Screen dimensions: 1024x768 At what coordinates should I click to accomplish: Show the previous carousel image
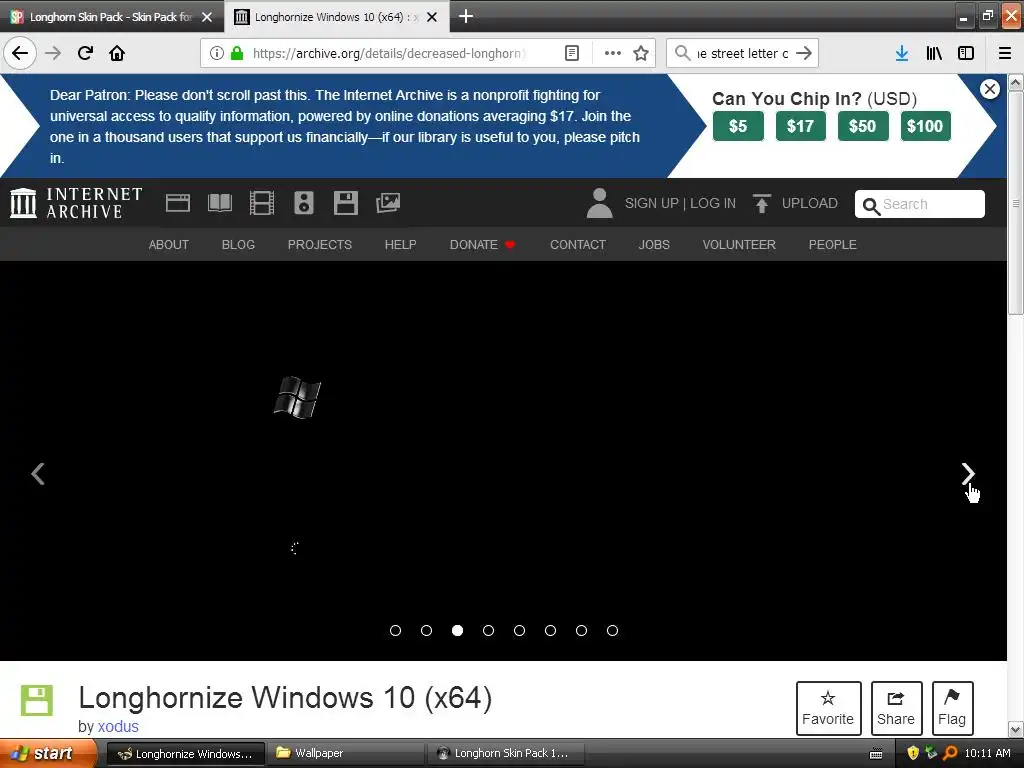click(38, 473)
